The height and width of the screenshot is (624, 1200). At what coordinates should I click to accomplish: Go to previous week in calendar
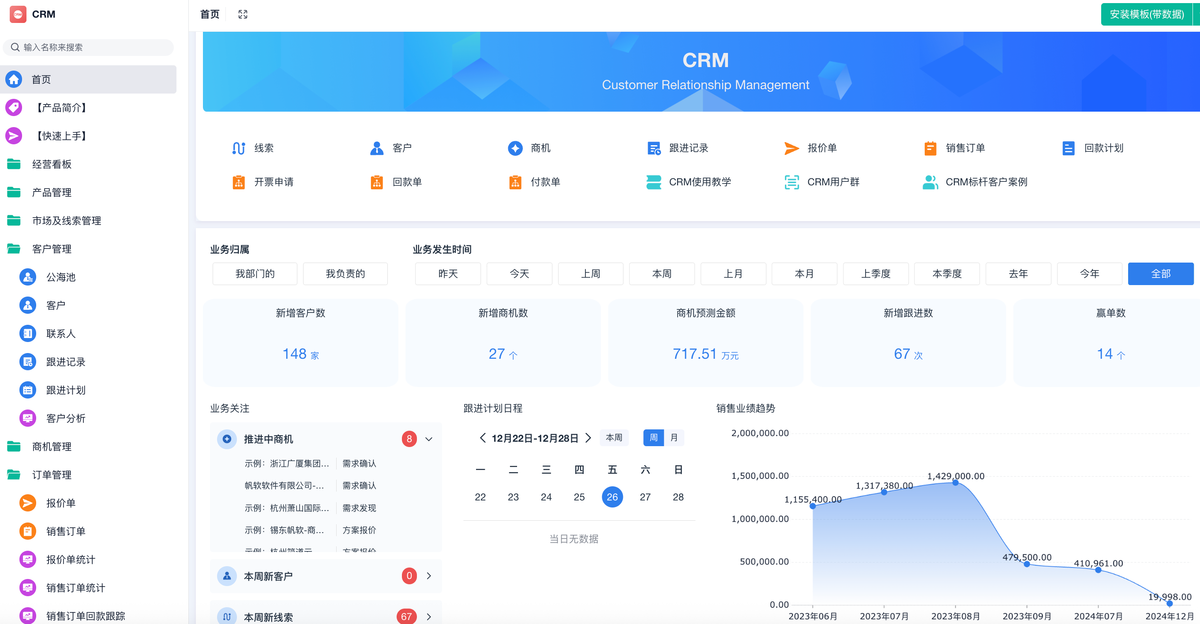click(483, 438)
